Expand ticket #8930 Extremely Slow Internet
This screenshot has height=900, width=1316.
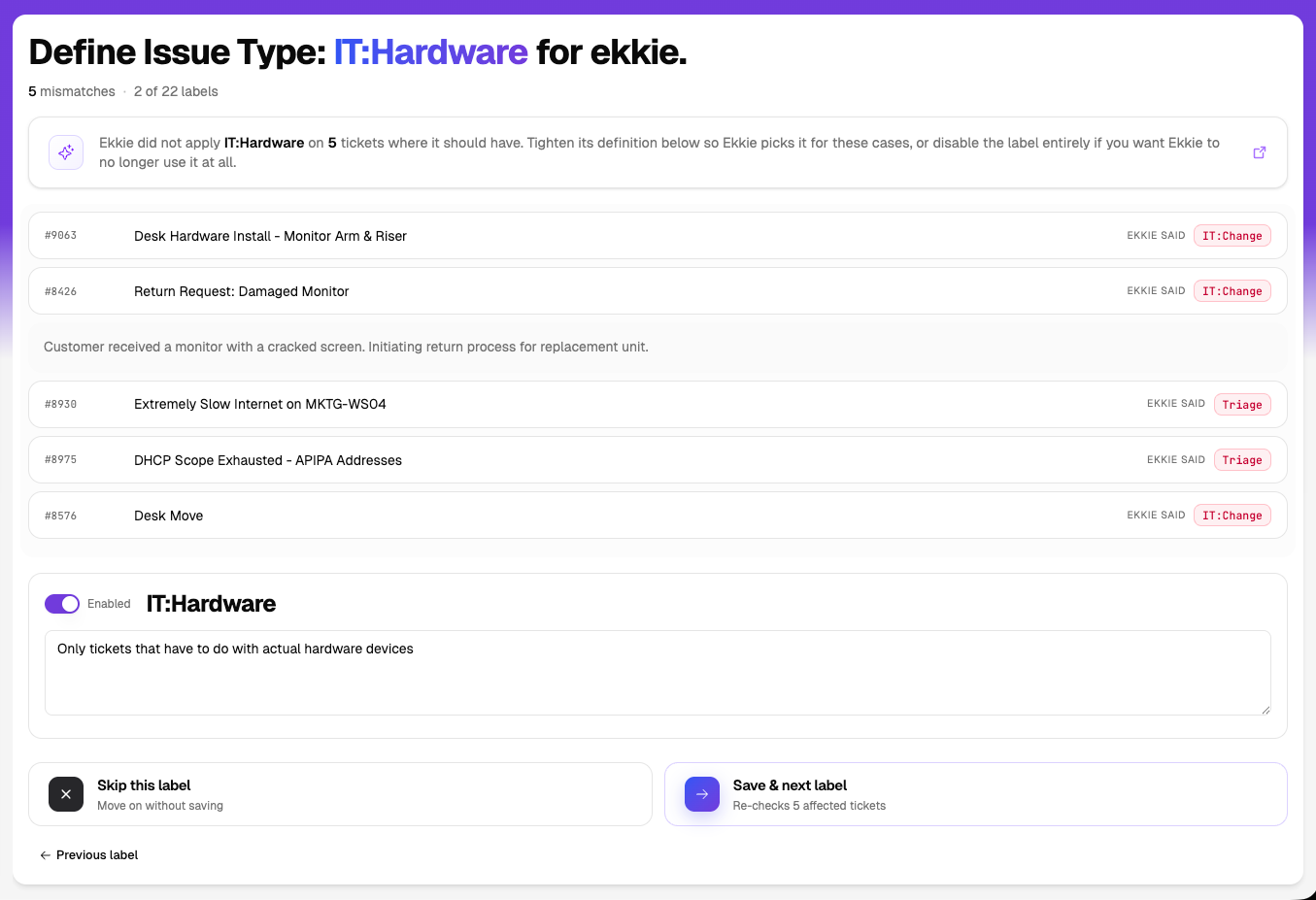pos(658,404)
